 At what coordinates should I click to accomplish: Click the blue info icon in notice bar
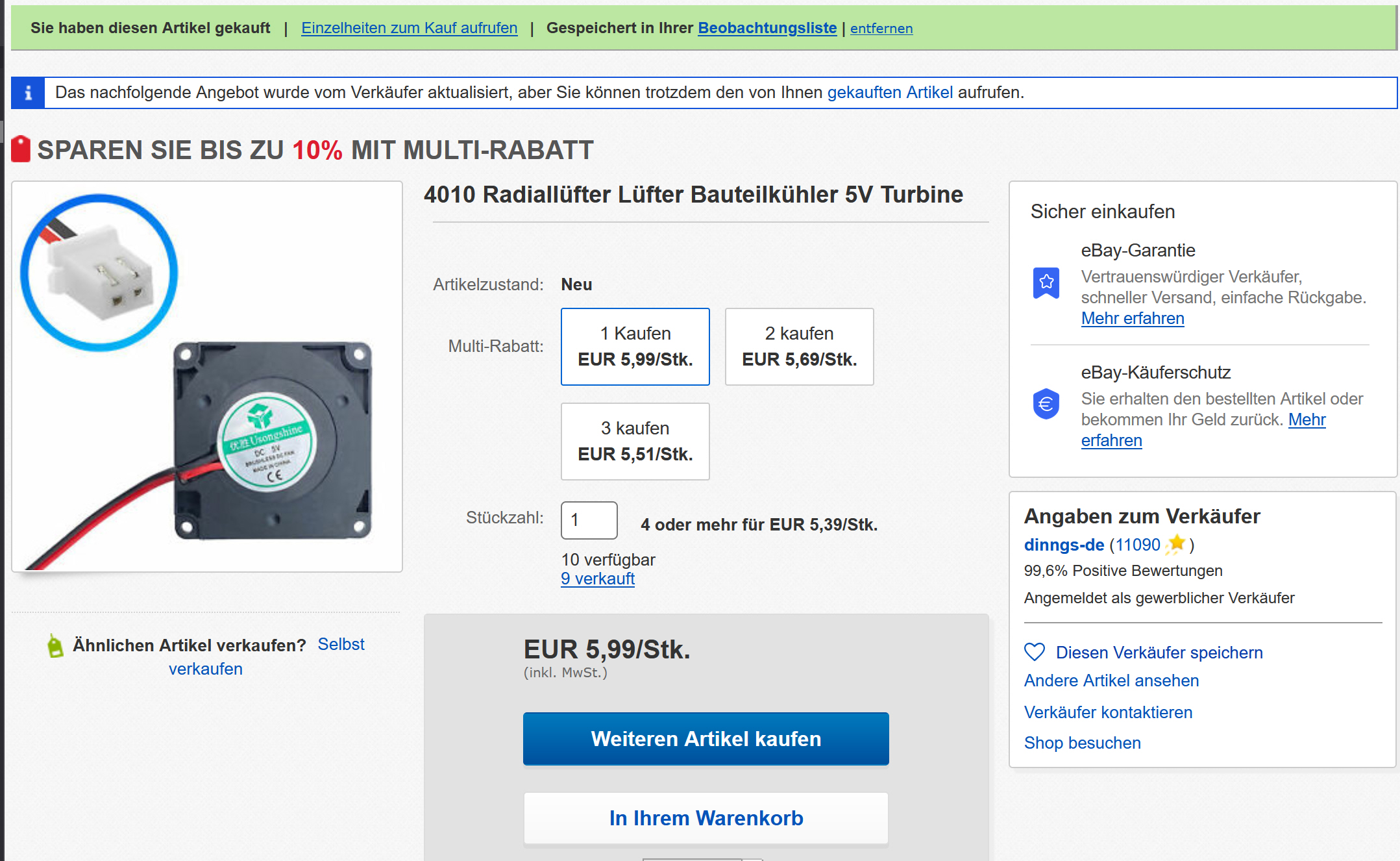[28, 93]
